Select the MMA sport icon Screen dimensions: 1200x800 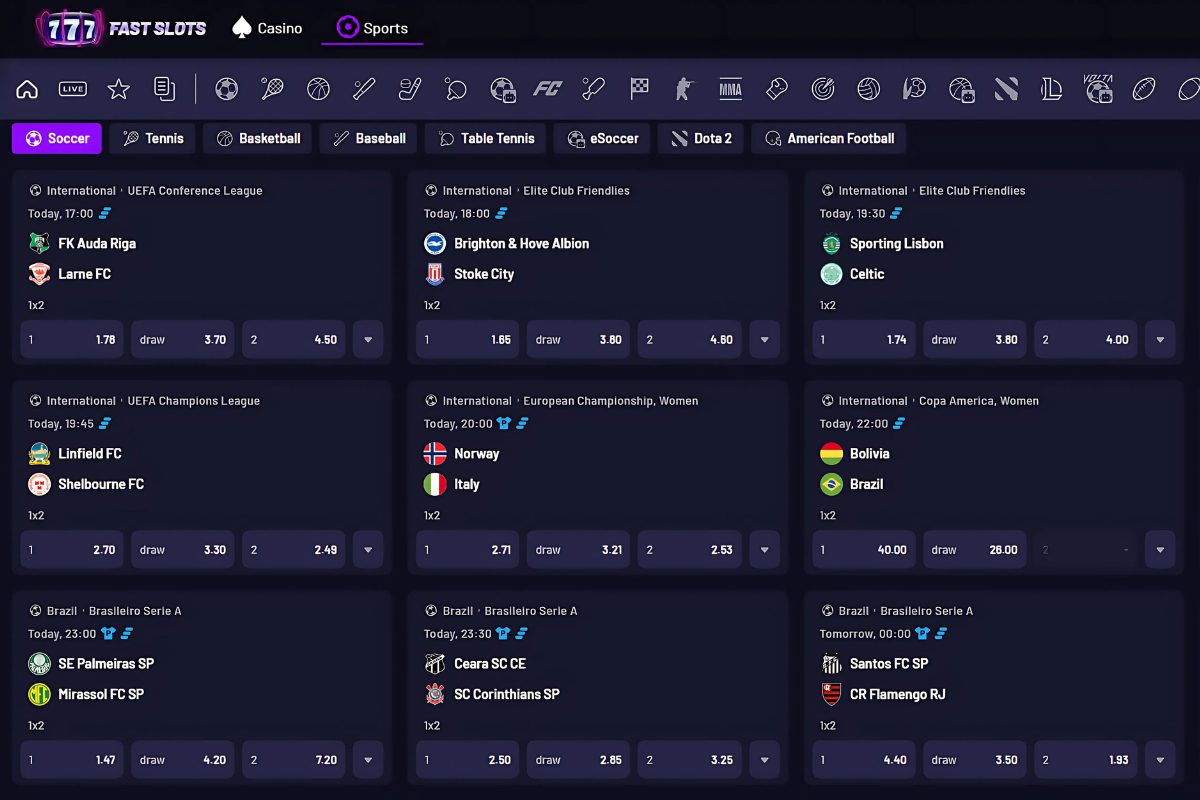730,89
